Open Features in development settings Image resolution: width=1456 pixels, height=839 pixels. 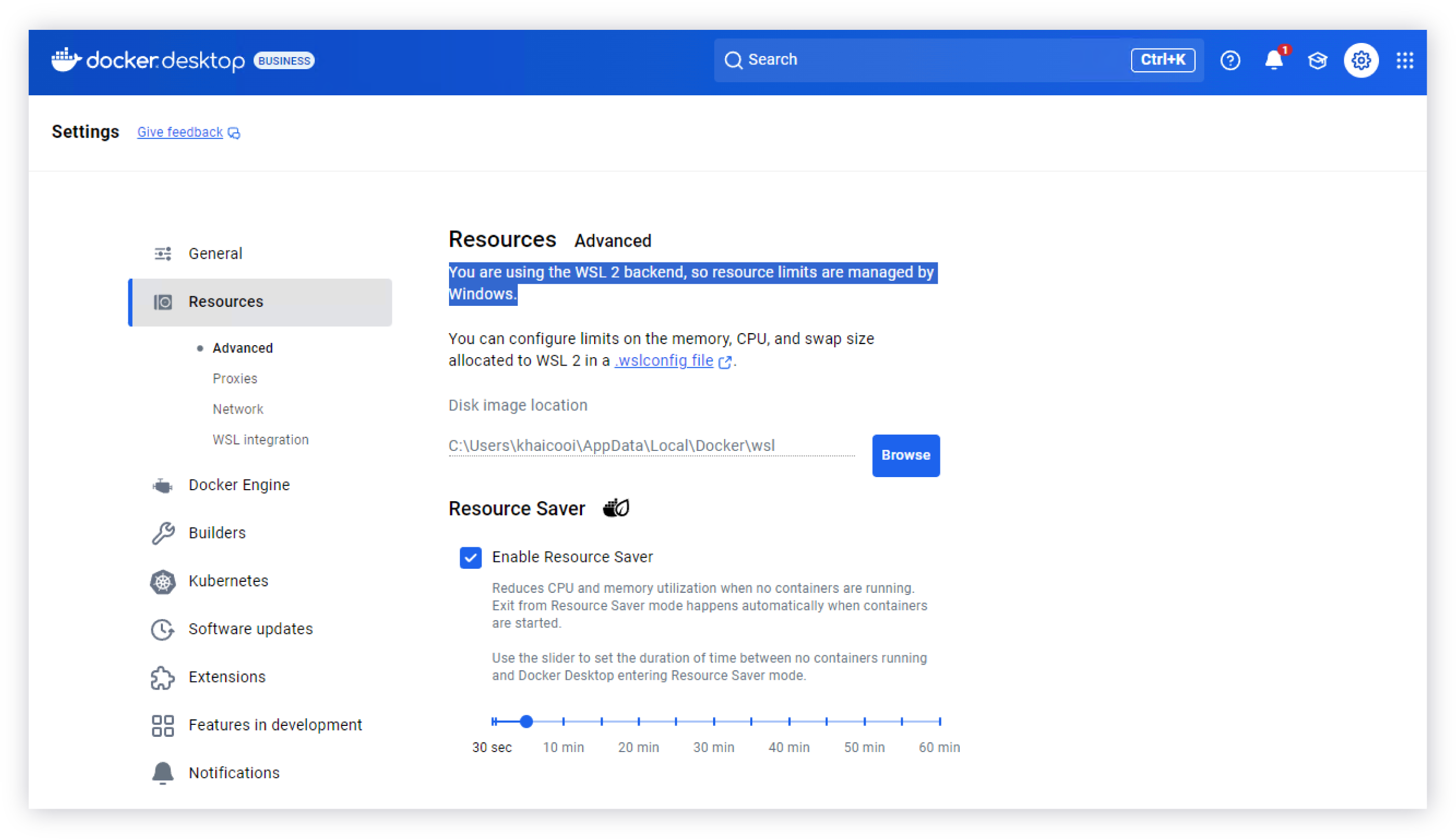260,725
